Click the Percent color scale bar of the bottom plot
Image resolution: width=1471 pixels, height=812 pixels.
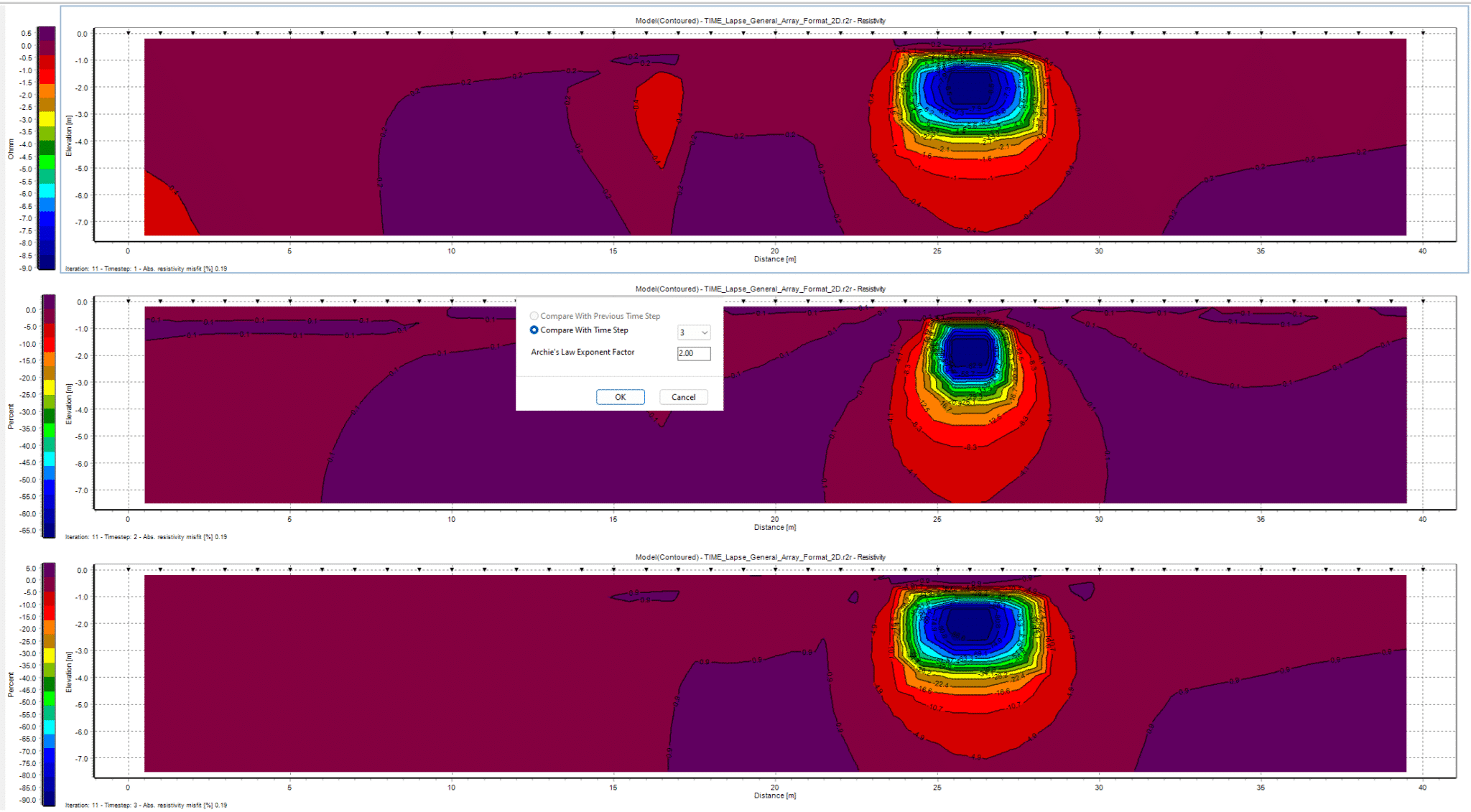point(48,685)
